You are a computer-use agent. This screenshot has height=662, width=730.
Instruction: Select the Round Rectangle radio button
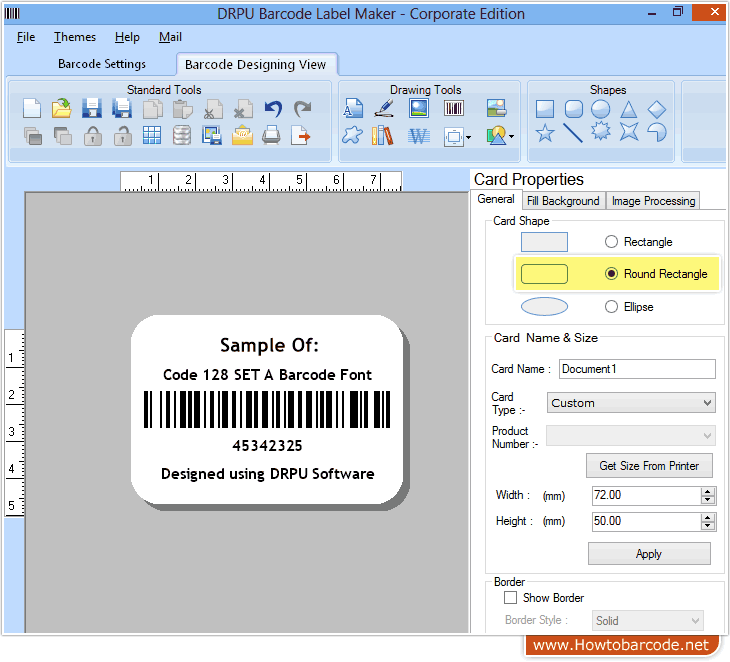pos(611,274)
